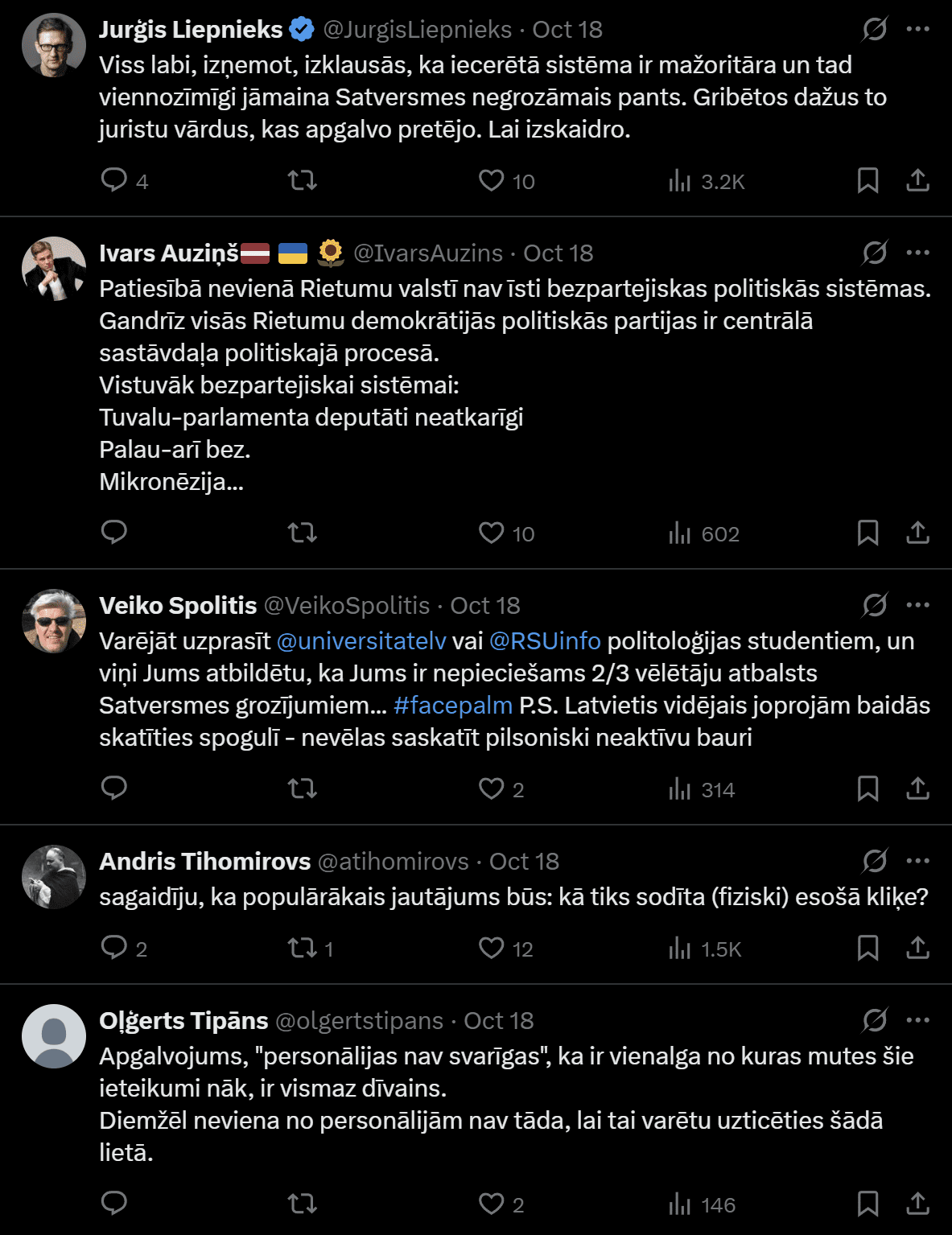This screenshot has height=1235, width=952.
Task: Open more options on Jurģis Liepnieks' tweet
Action: click(x=917, y=29)
